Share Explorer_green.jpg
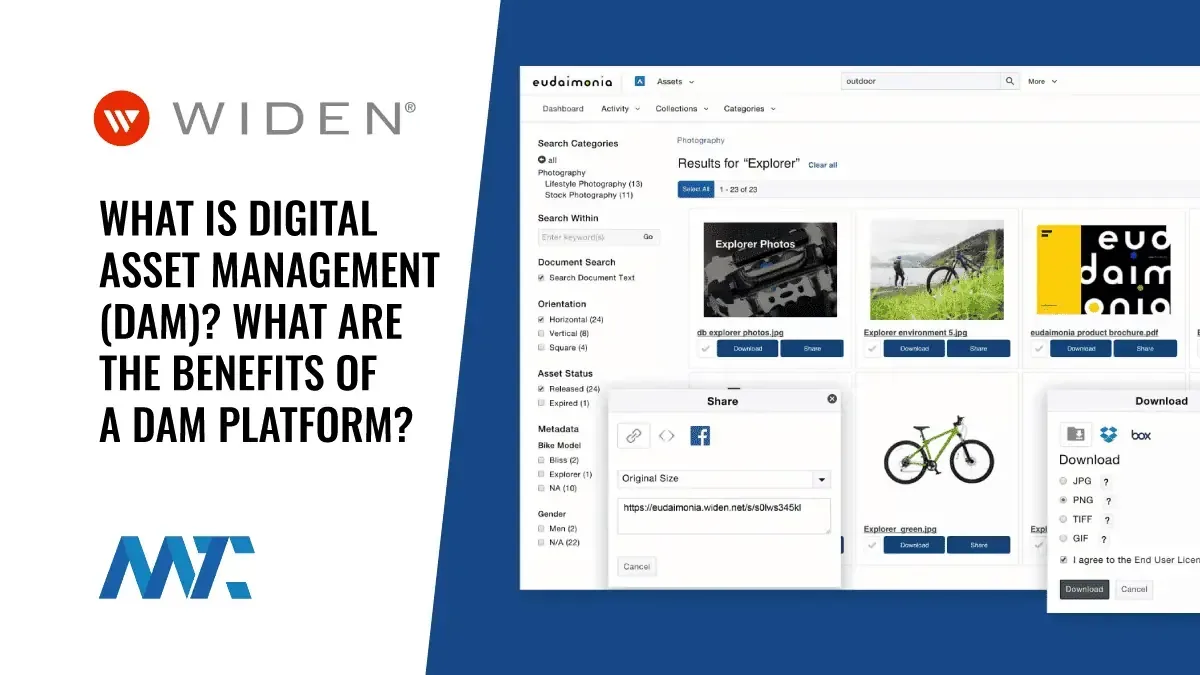The height and width of the screenshot is (675, 1200). pyautogui.click(x=978, y=546)
